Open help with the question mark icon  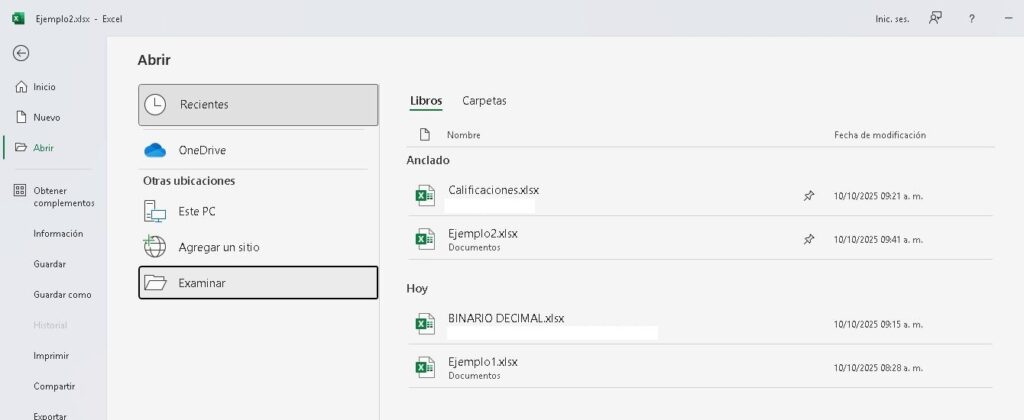coord(972,19)
